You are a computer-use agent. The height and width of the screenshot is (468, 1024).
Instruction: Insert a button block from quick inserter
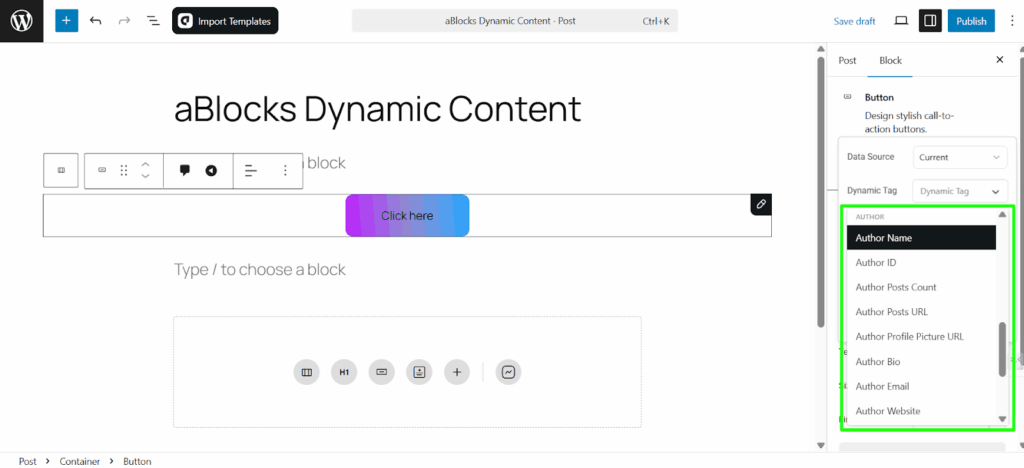pos(382,373)
